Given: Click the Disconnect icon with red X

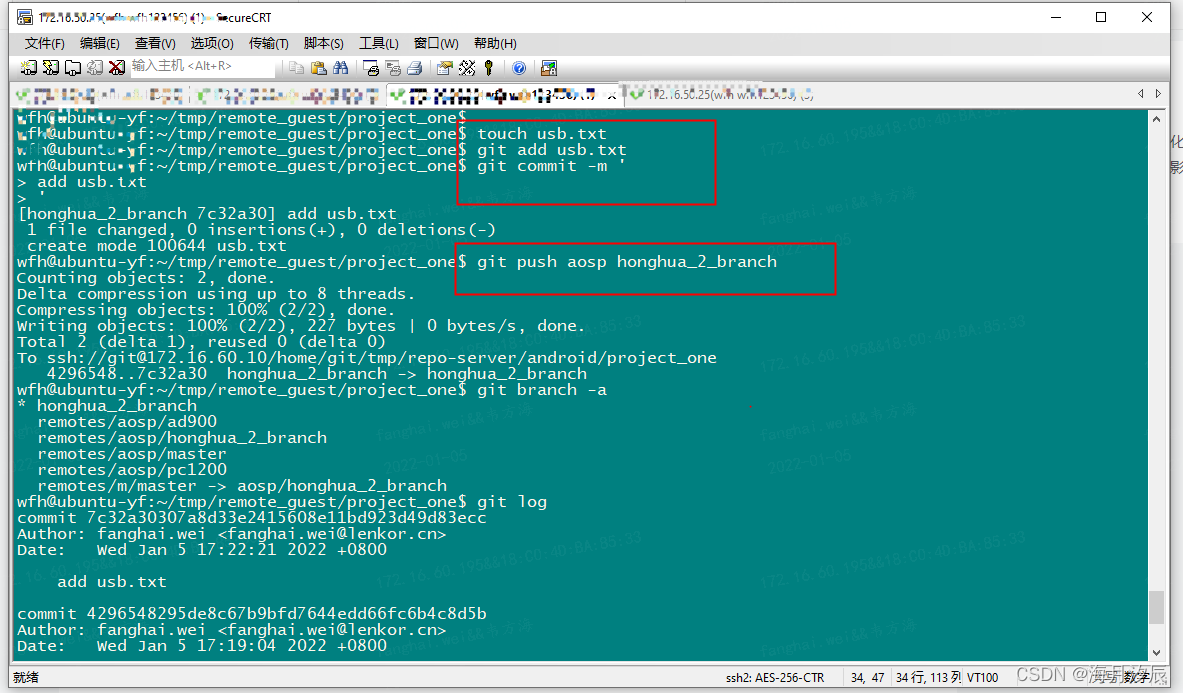Looking at the screenshot, I should [116, 68].
